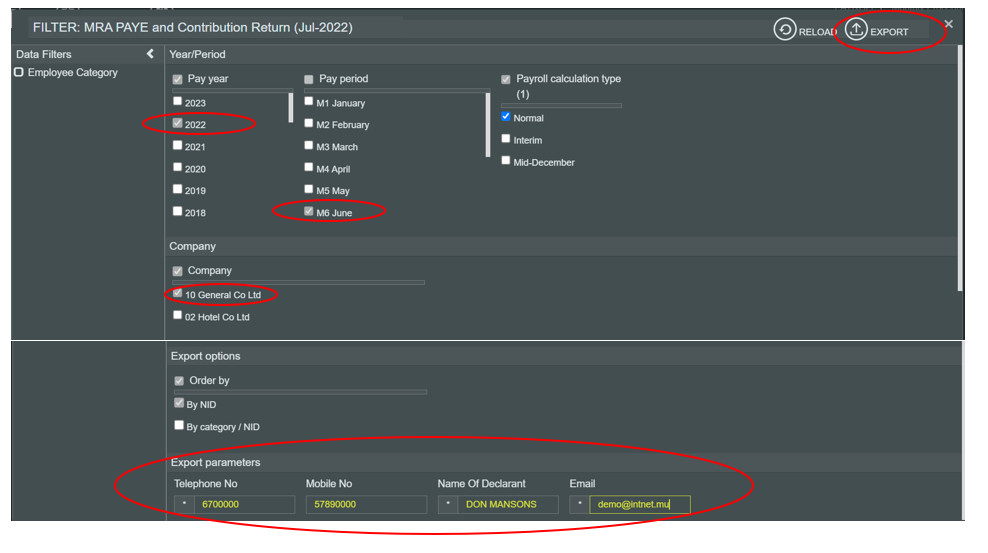The height and width of the screenshot is (553, 988).
Task: Uncheck the Normal payroll calculation type
Action: pyautogui.click(x=506, y=117)
